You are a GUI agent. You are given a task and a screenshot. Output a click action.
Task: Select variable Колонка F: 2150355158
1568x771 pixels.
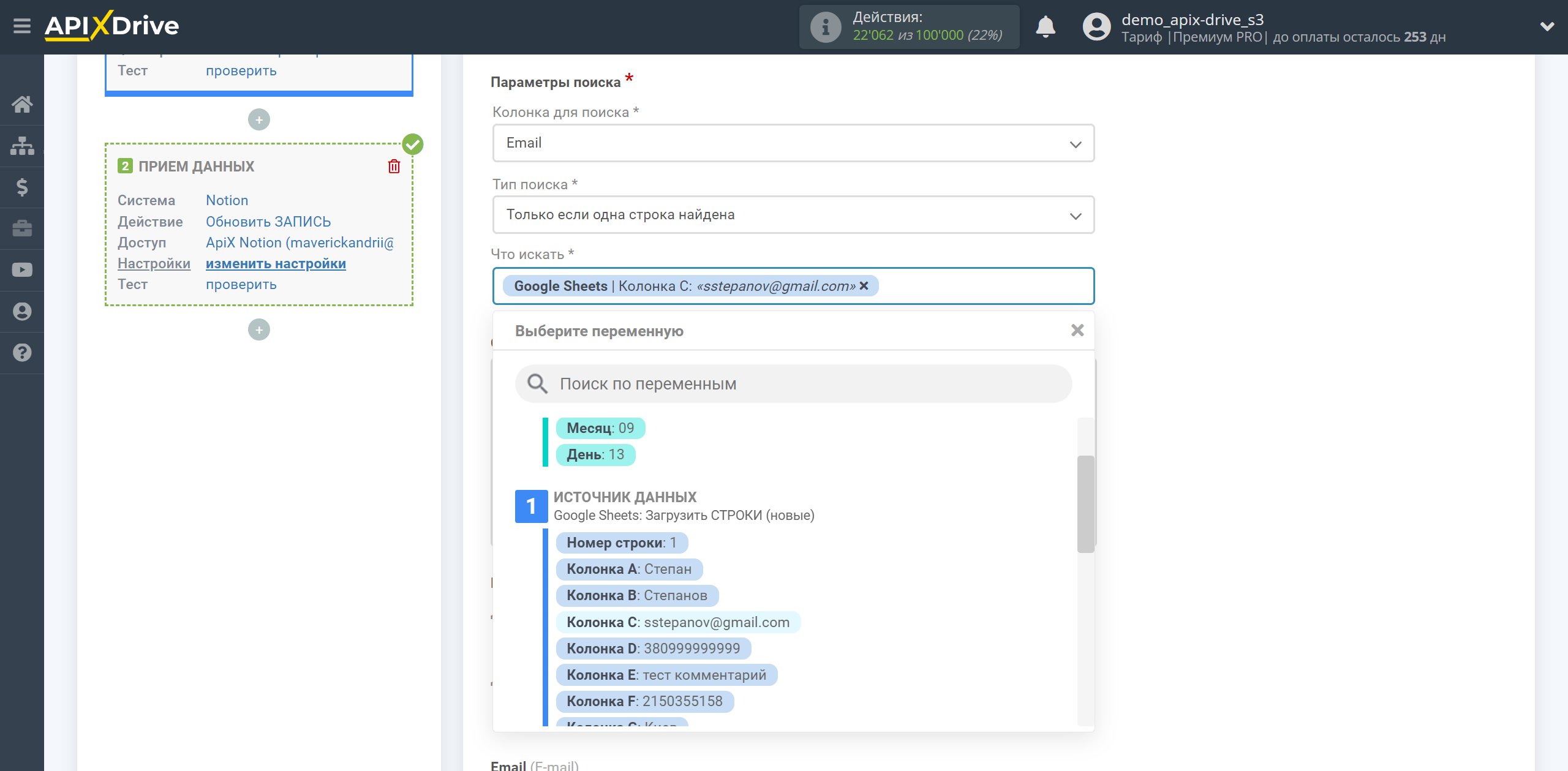[x=645, y=701]
